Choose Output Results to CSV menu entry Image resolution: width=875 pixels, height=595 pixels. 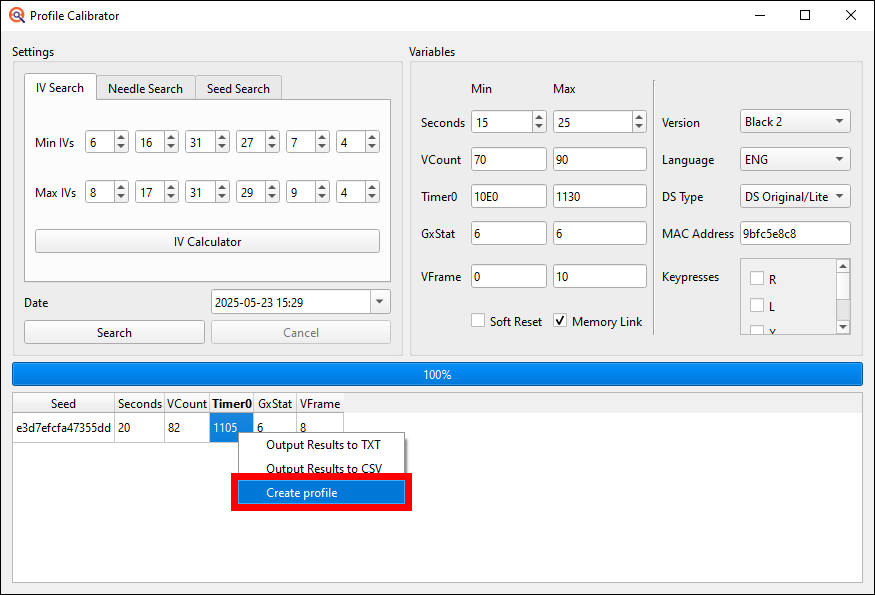coord(320,468)
